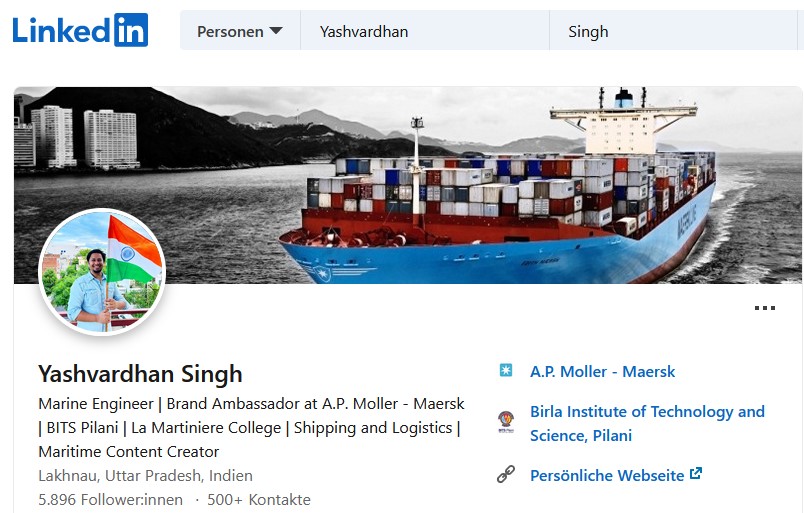The image size is (804, 513).
Task: Click the first name field containing Yashvardhan
Action: (425, 31)
